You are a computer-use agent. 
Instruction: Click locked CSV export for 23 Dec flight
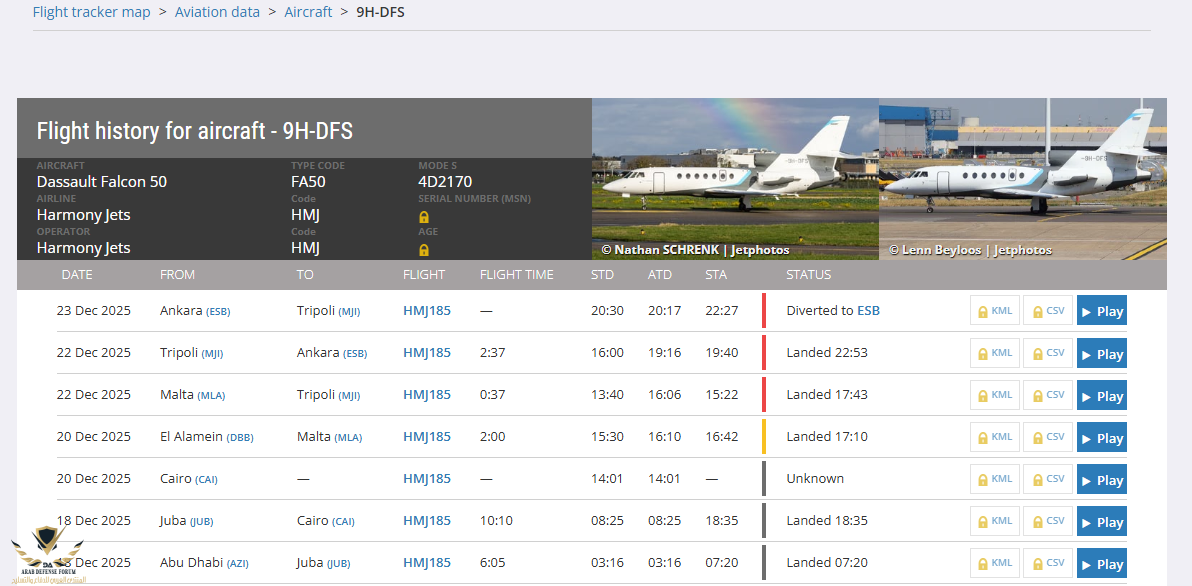(1047, 311)
